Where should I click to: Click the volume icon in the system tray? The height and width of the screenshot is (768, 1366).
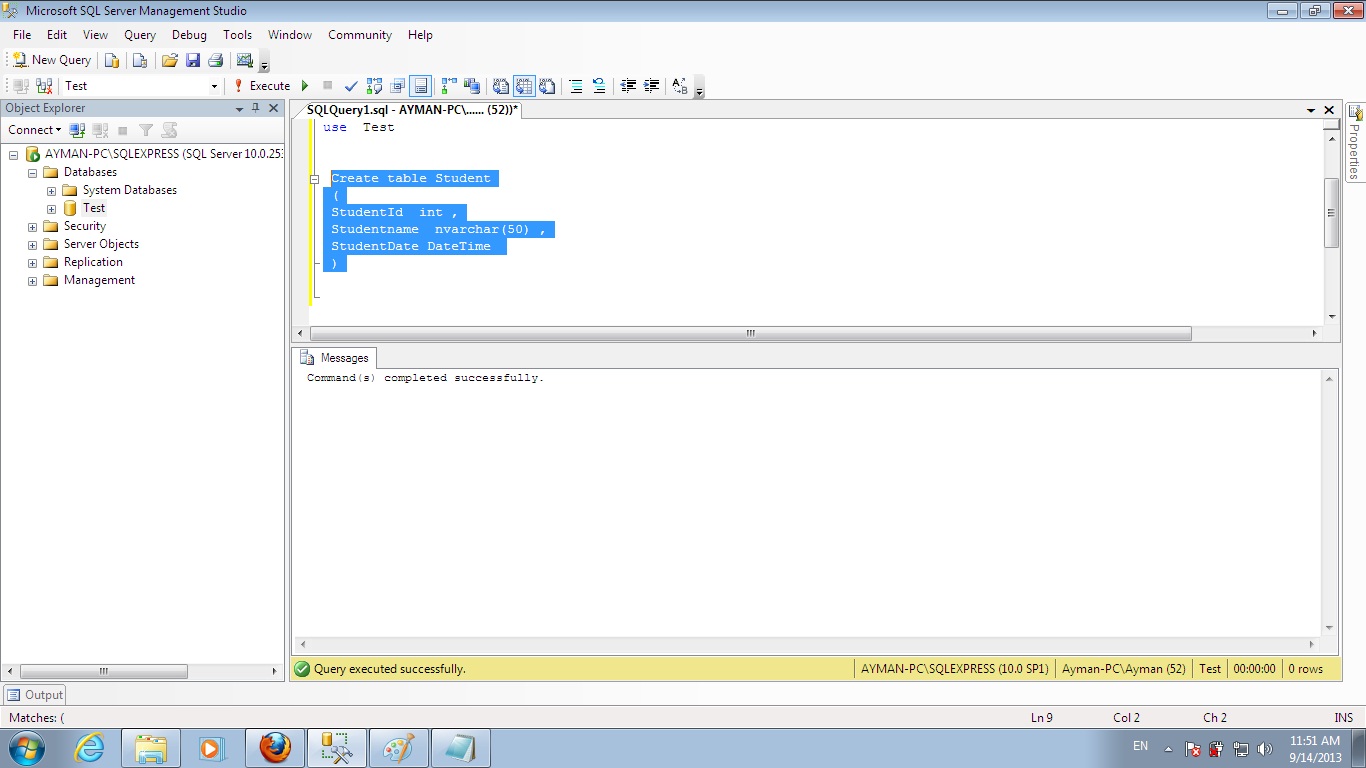(1265, 749)
